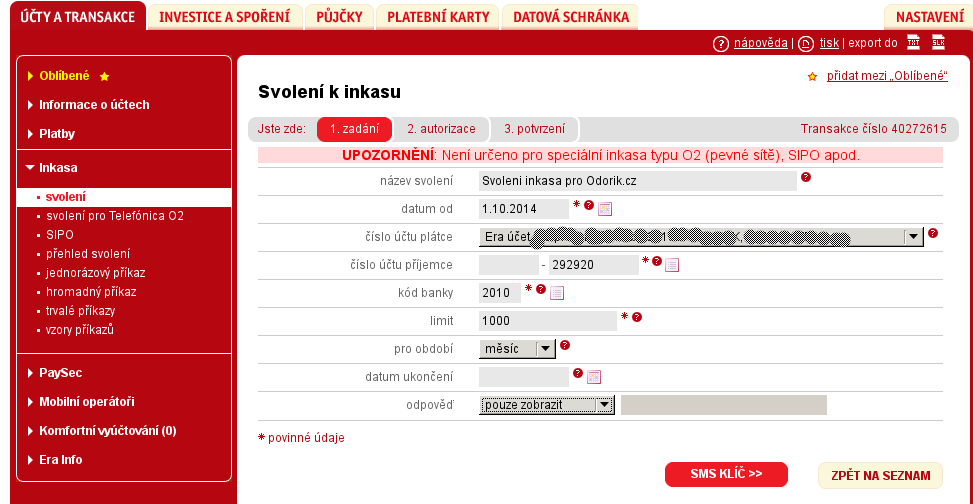Screen dimensions: 973x504
Task: Expand Platby menu section
Action: [x=57, y=133]
